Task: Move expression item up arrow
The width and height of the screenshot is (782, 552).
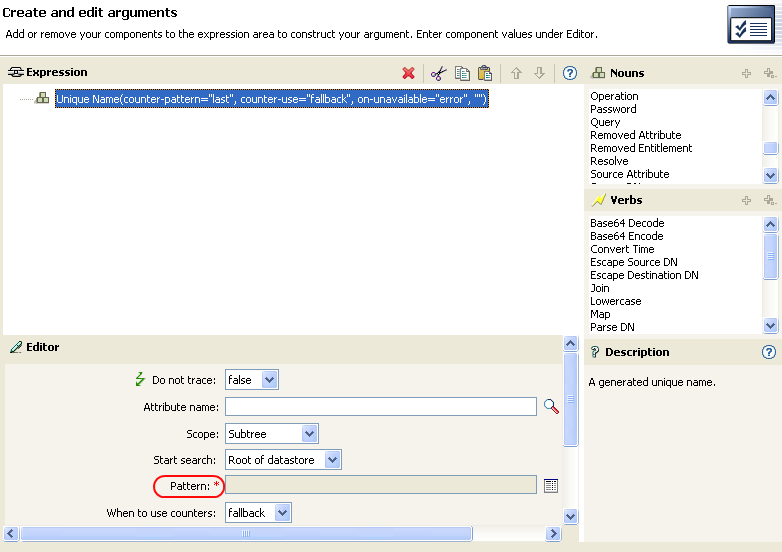Action: (516, 73)
